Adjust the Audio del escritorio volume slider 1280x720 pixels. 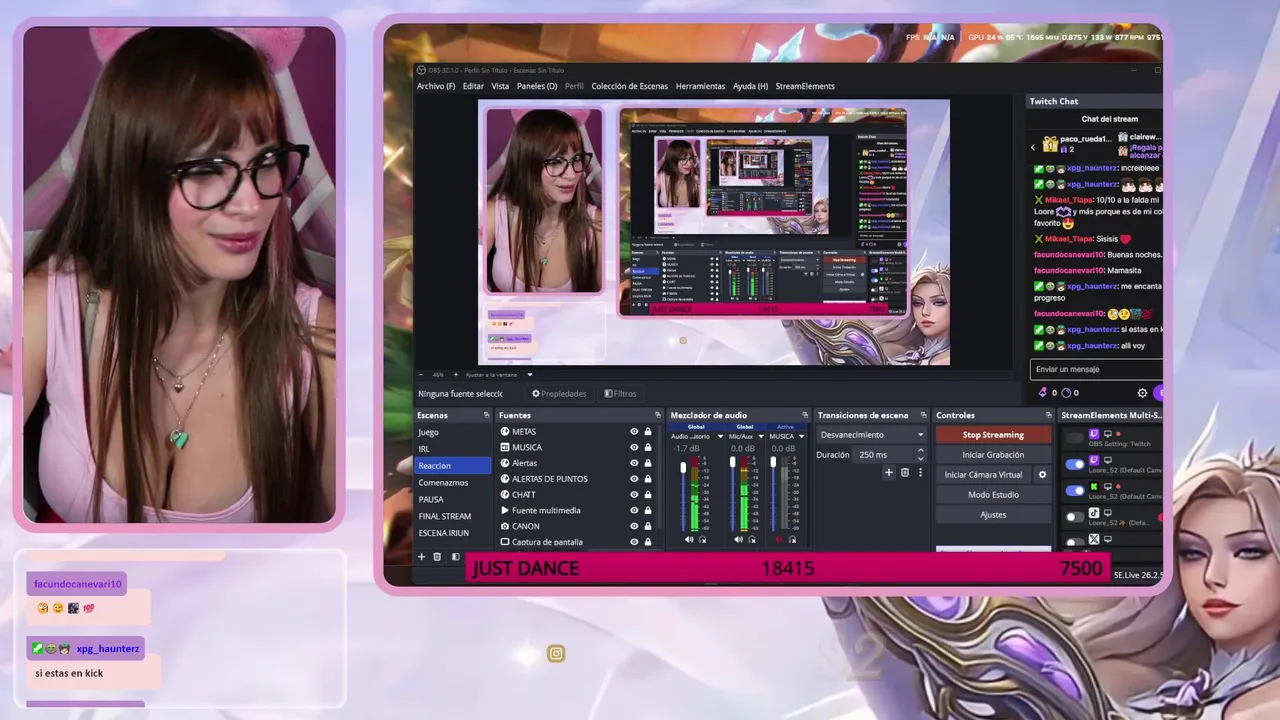point(684,467)
